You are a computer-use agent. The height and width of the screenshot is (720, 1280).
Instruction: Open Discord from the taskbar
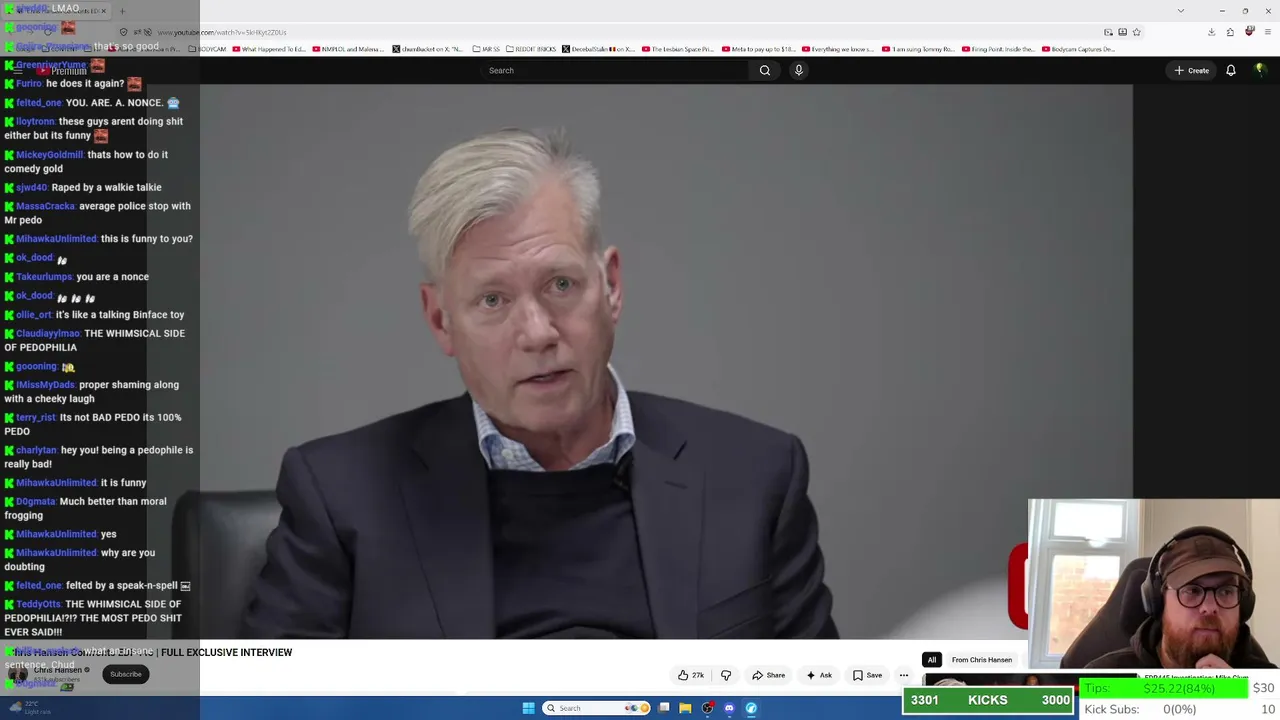tap(729, 708)
